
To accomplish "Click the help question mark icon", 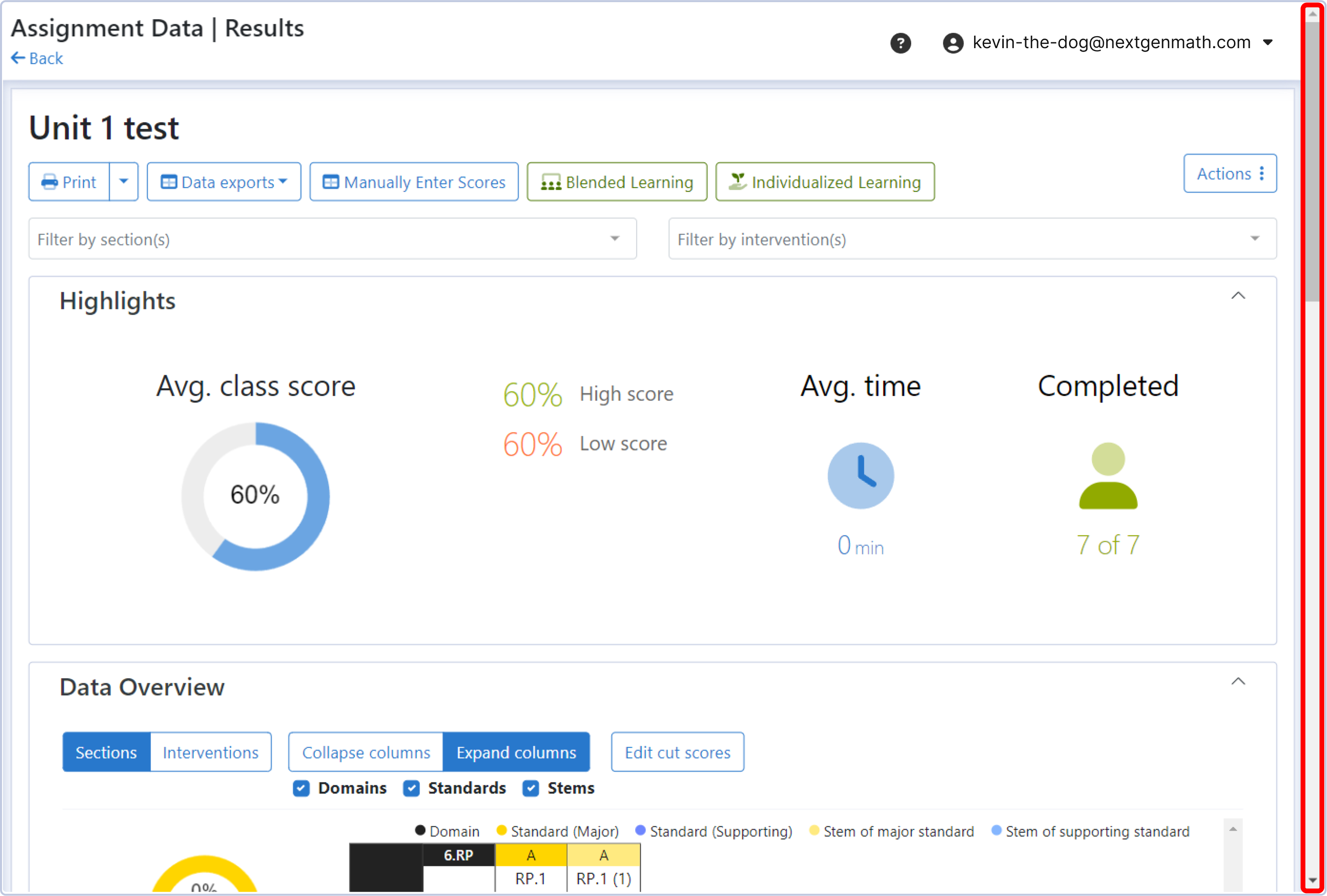I will (x=901, y=43).
